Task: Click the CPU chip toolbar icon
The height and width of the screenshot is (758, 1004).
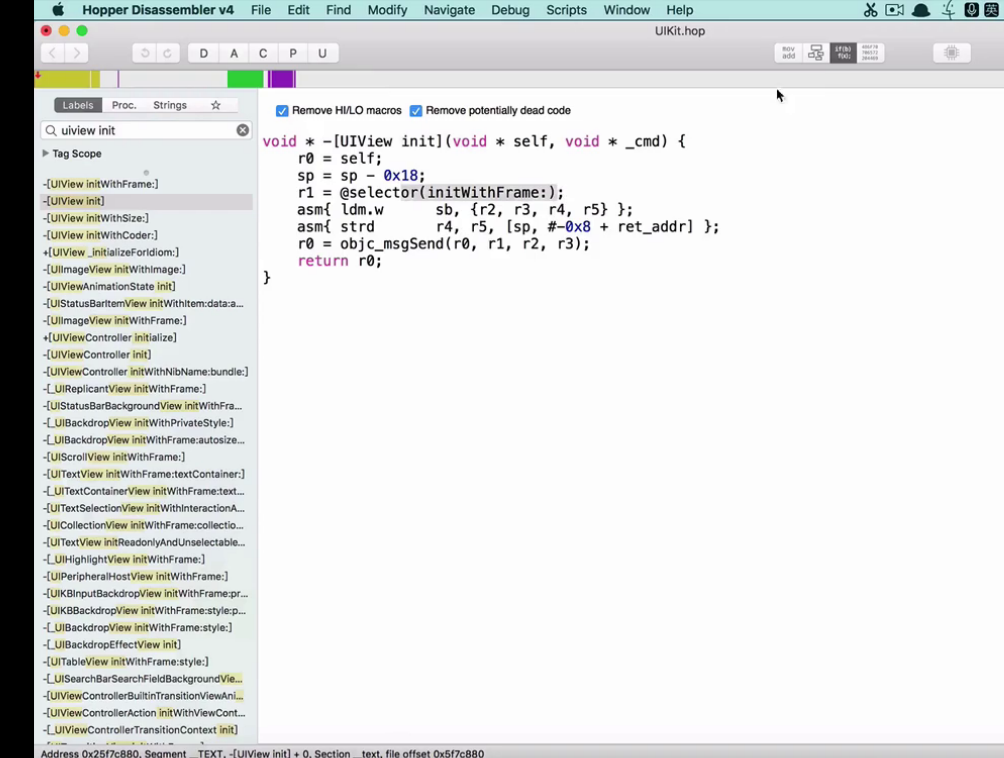Action: (951, 52)
